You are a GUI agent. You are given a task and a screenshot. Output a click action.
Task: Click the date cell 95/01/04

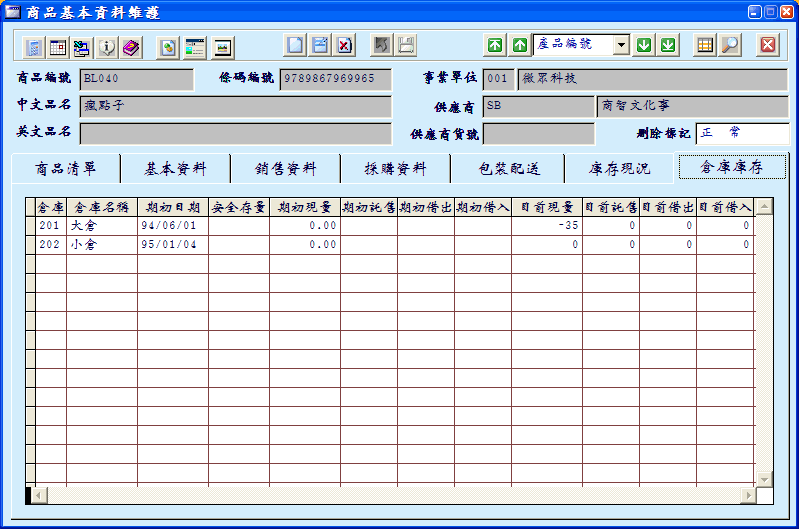point(173,245)
